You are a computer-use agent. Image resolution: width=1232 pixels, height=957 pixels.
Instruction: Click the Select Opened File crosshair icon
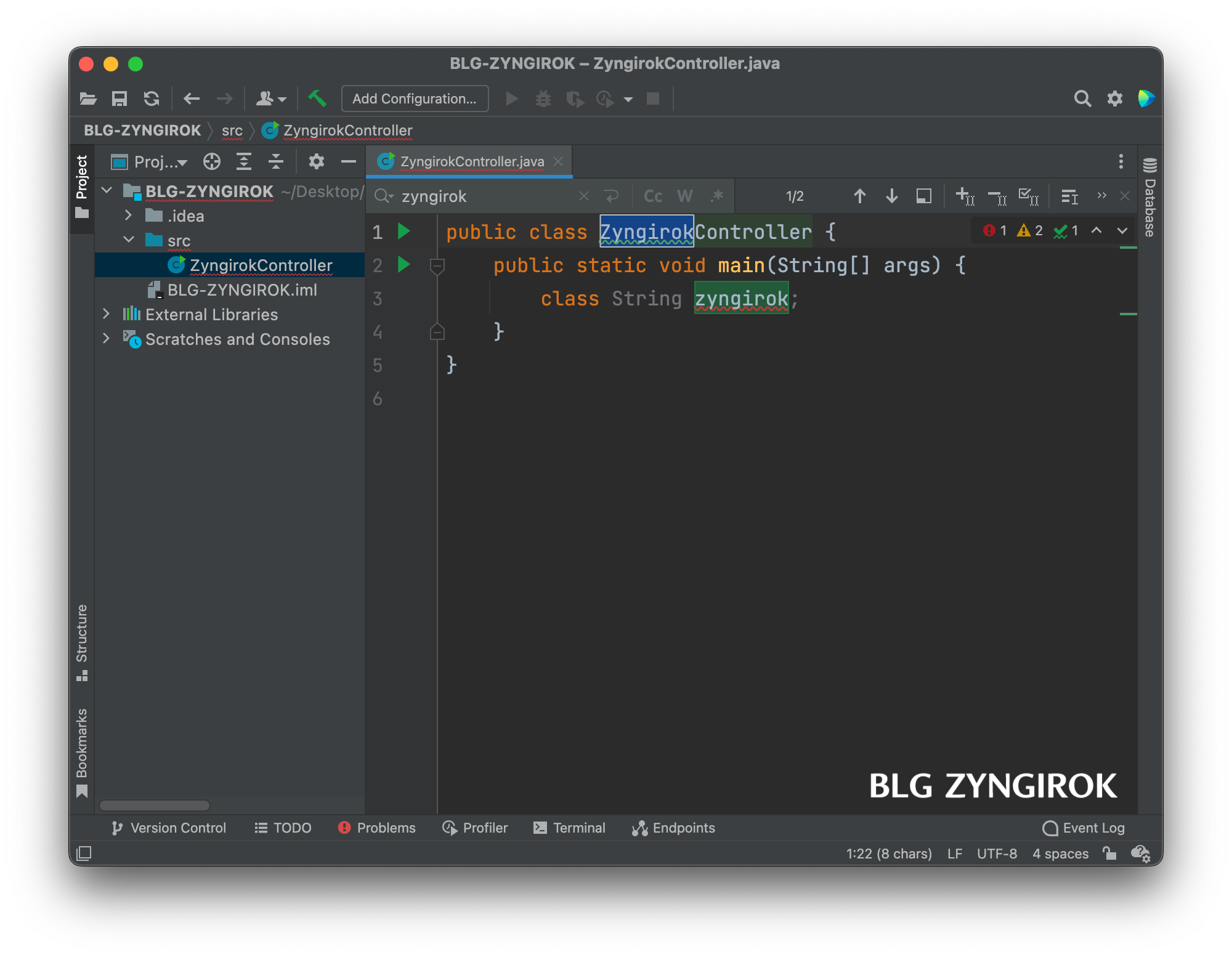(x=211, y=162)
